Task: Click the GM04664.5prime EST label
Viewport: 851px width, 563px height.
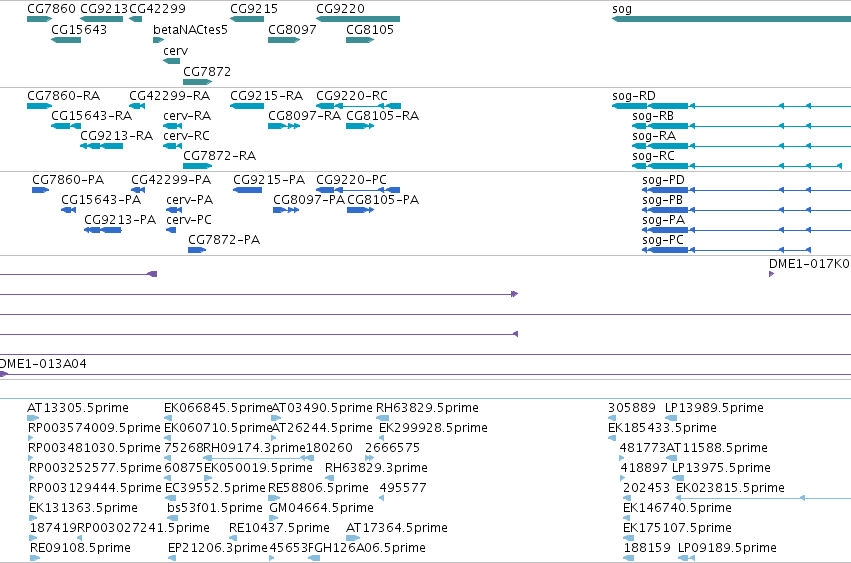Action: [321, 509]
